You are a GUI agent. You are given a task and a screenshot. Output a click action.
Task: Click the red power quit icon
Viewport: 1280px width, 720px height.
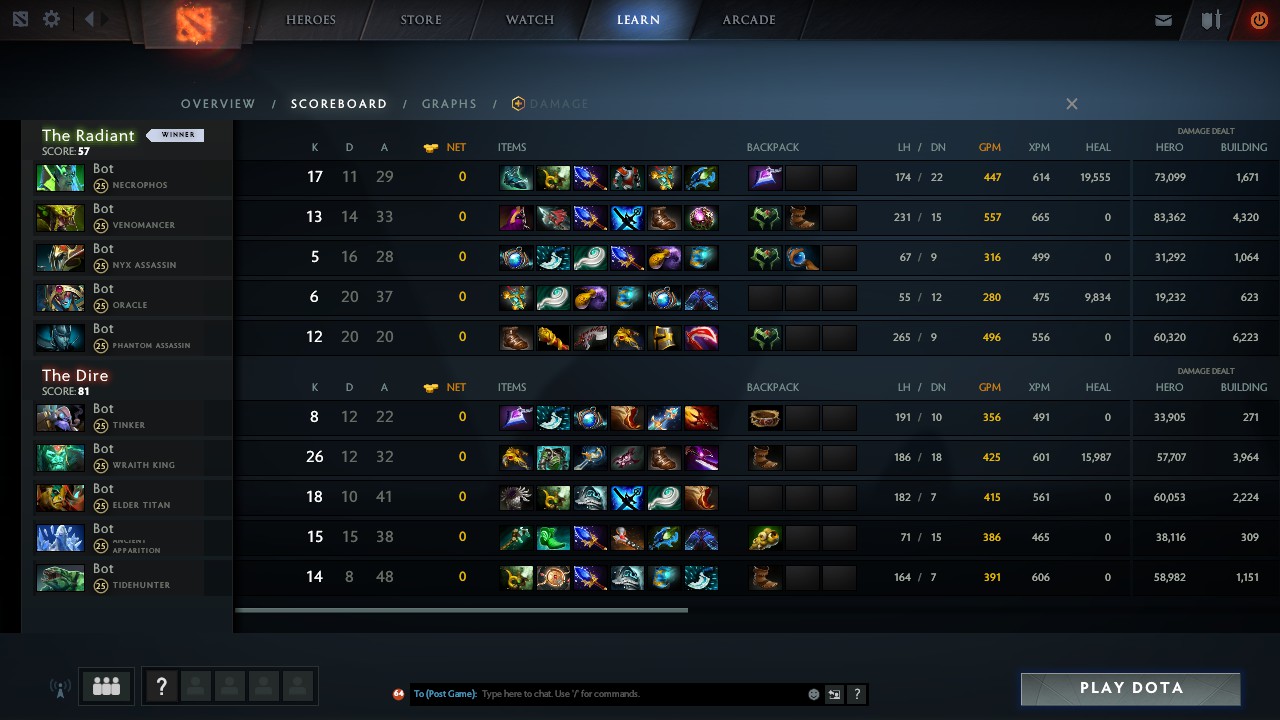1259,20
